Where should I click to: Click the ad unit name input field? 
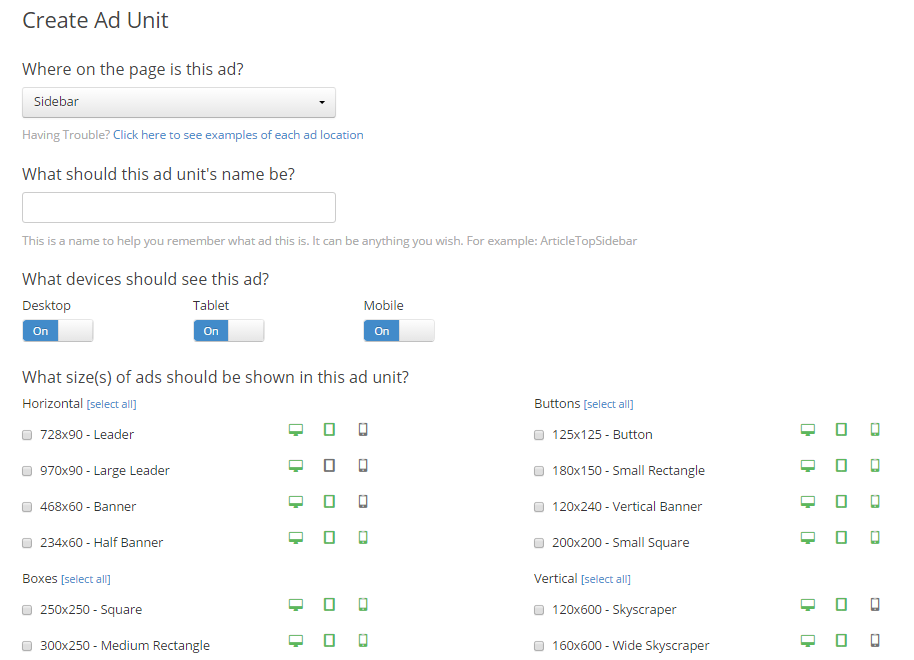[179, 208]
